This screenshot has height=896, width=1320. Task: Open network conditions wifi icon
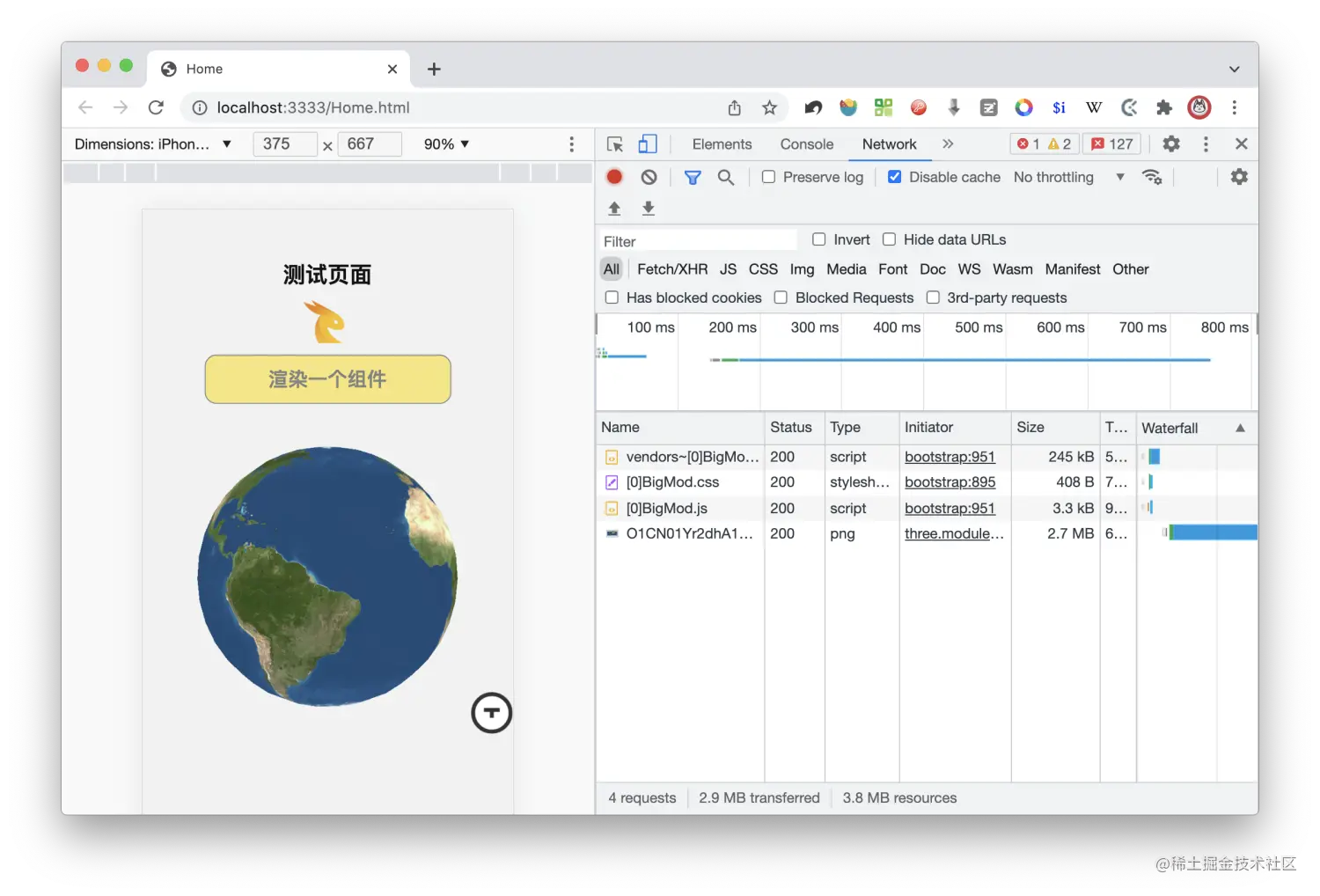click(1152, 177)
